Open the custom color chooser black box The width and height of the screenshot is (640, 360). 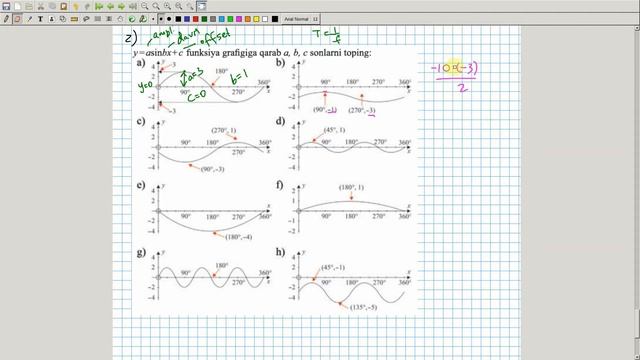coord(275,19)
